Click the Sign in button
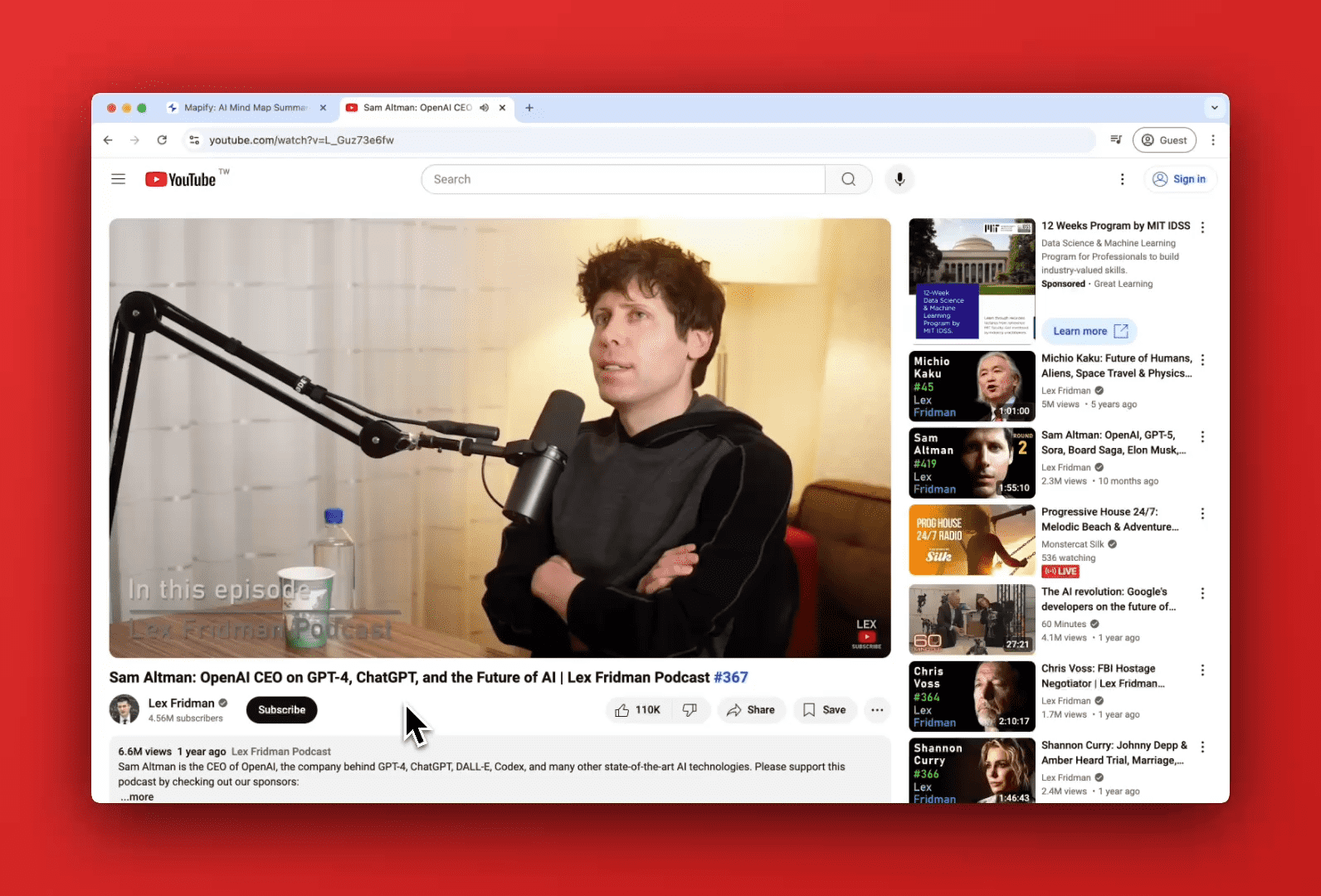This screenshot has width=1321, height=896. click(1180, 179)
